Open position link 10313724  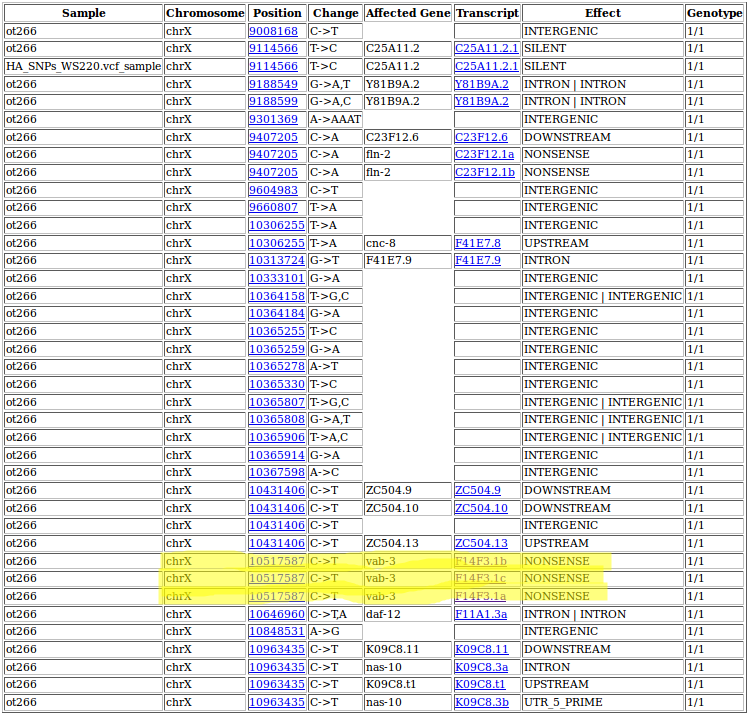tap(277, 260)
